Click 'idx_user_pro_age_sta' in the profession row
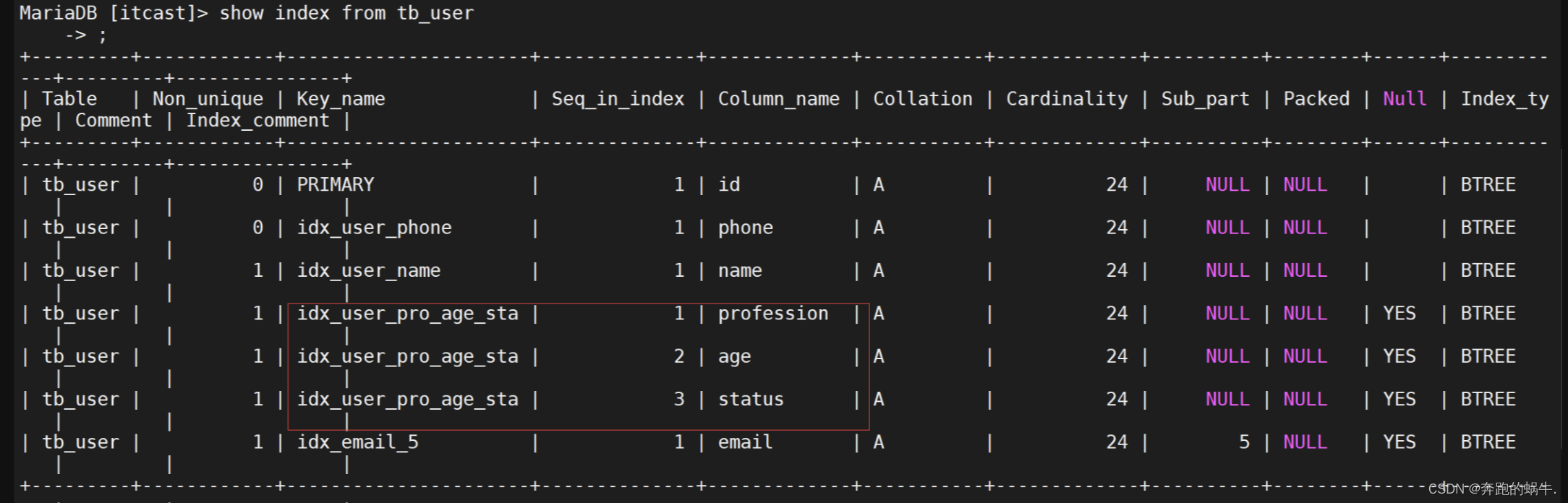 point(407,314)
